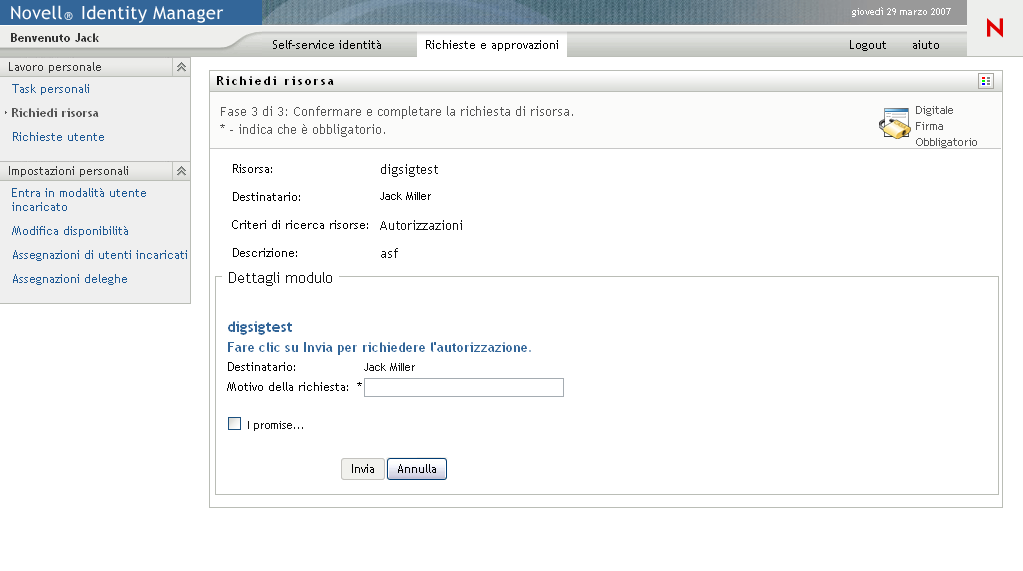Open Entra in modalità utente incaricato
1023x571 pixels.
[x=79, y=200]
